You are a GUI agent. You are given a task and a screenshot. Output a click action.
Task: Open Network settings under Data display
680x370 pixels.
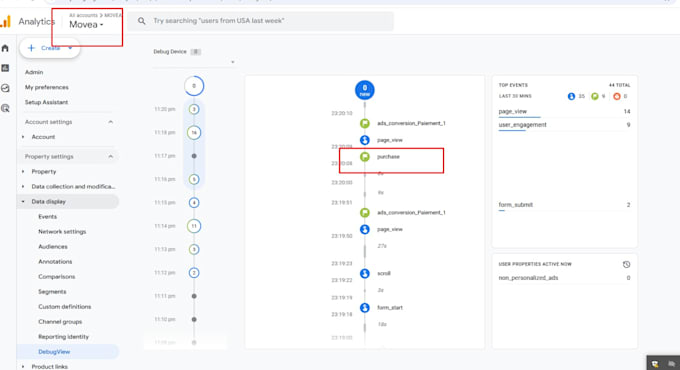point(62,232)
